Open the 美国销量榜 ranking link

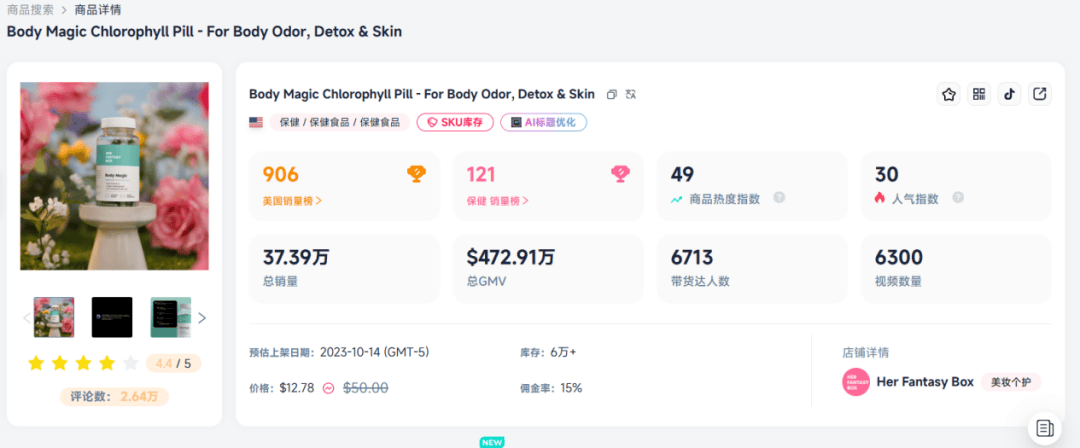click(292, 200)
